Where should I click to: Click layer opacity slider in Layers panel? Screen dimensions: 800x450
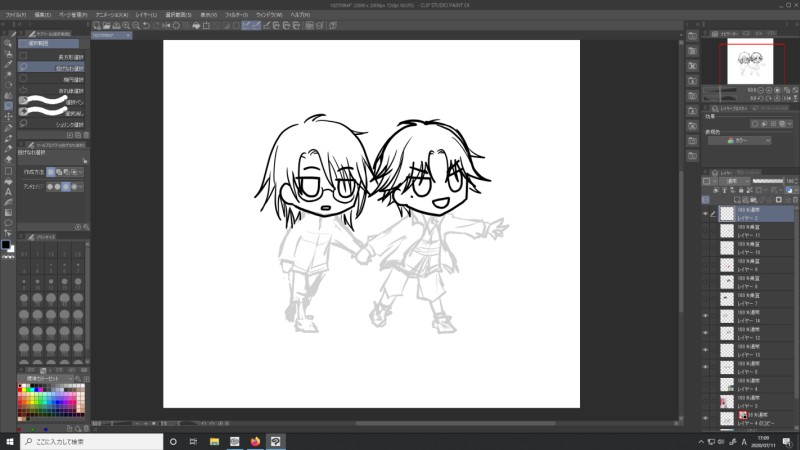point(768,181)
